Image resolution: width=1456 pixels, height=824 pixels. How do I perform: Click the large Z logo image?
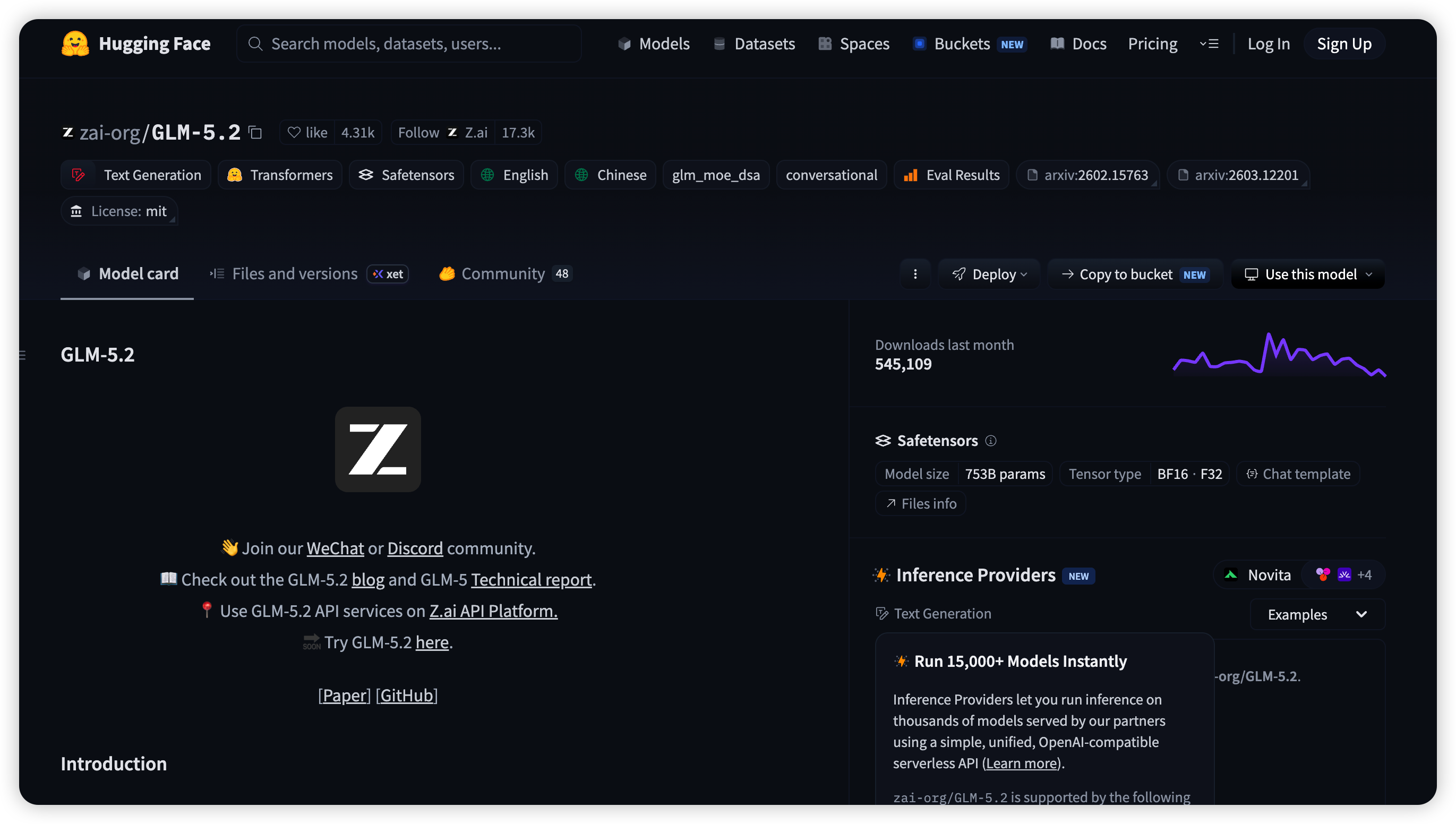click(378, 449)
